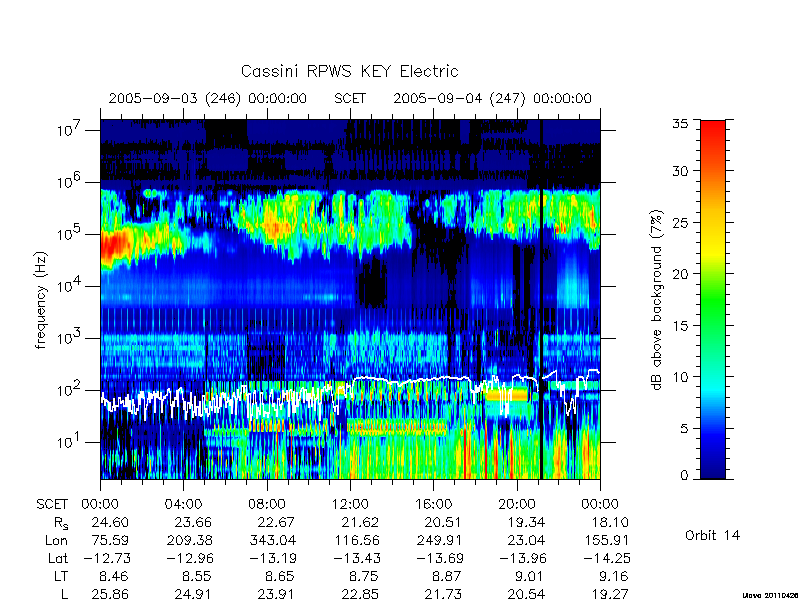
Task: Click the spectrogram plot area
Action: pos(350,299)
